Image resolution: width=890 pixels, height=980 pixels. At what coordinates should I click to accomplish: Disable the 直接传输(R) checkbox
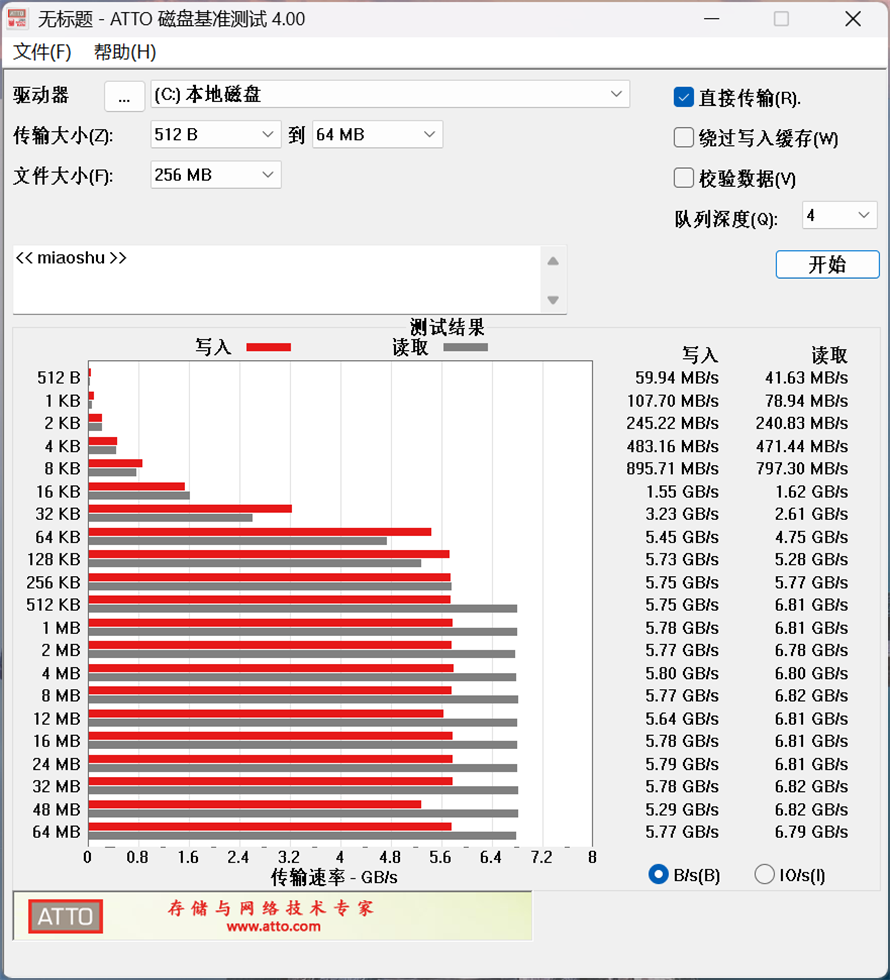pyautogui.click(x=683, y=96)
